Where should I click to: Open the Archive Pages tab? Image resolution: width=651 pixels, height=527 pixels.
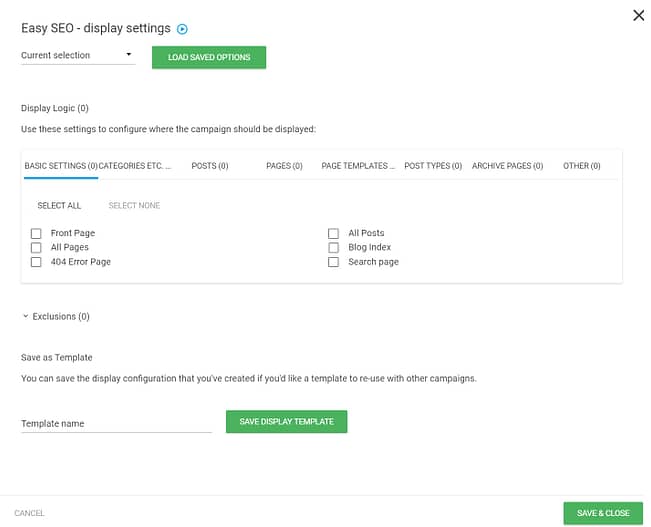tap(507, 166)
